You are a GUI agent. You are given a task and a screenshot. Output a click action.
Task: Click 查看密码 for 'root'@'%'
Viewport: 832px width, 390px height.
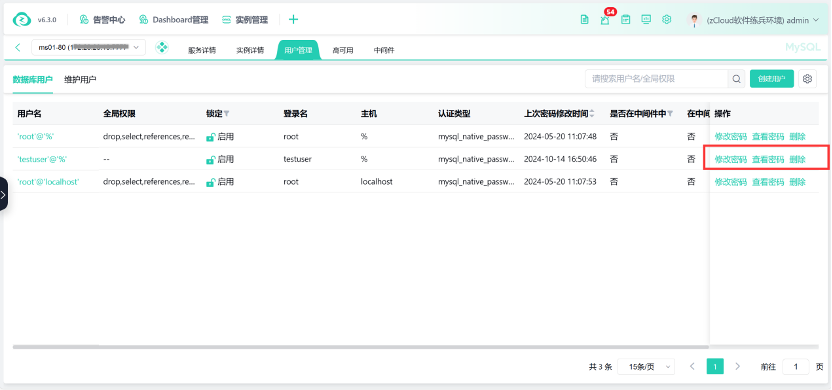(768, 137)
